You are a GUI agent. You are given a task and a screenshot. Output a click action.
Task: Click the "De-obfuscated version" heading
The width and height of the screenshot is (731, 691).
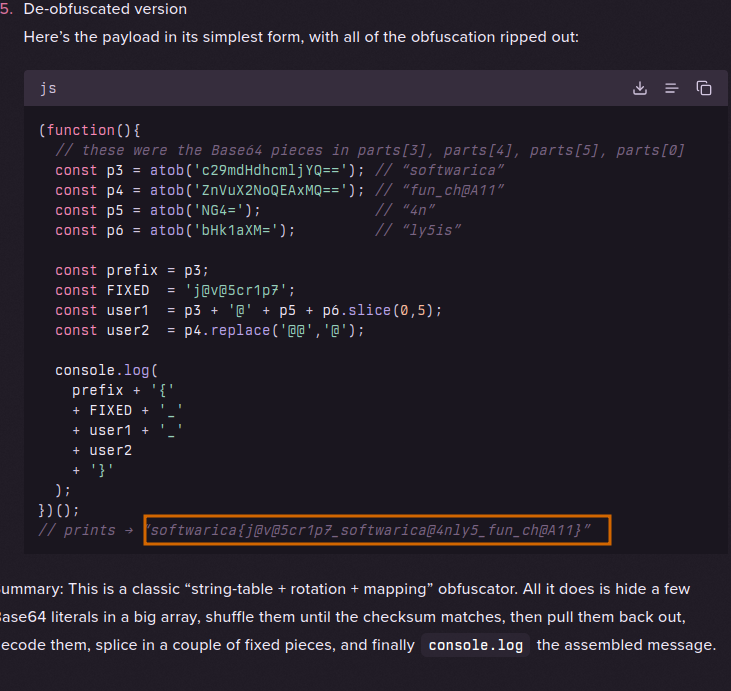105,9
